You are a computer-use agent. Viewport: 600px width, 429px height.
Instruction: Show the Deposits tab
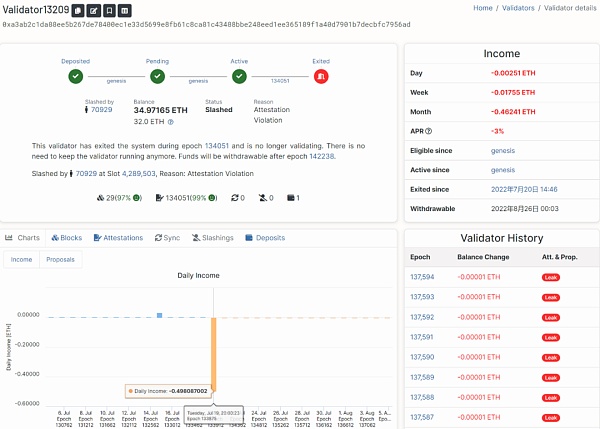[x=265, y=238]
